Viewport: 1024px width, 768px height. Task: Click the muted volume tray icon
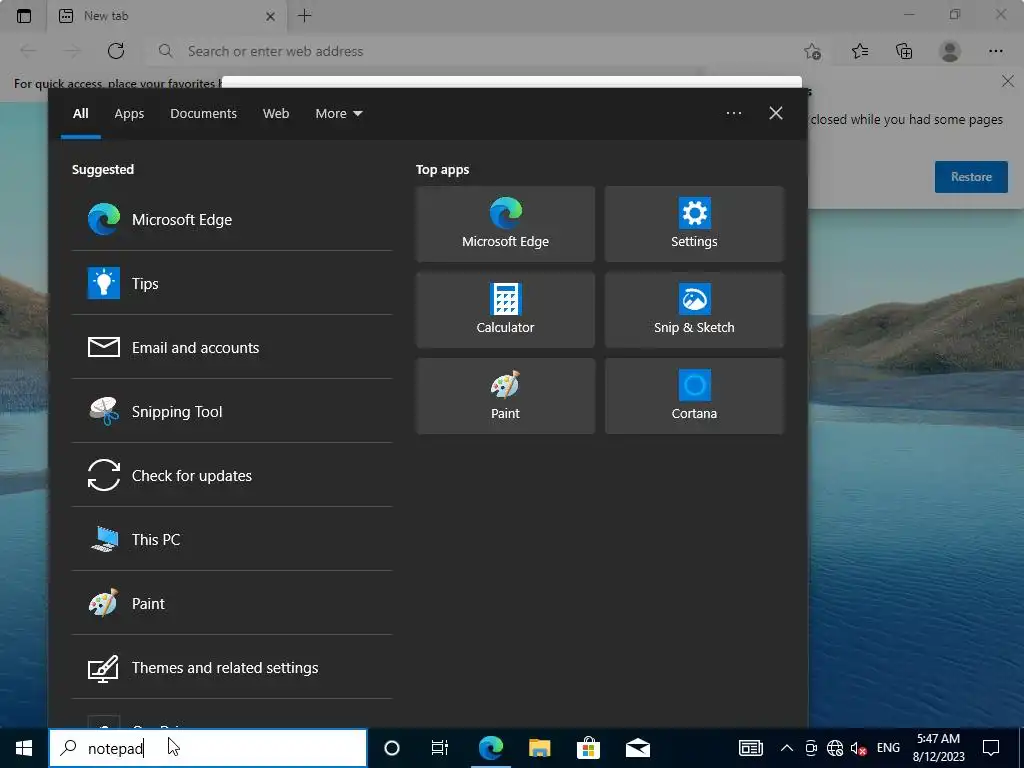[858, 748]
